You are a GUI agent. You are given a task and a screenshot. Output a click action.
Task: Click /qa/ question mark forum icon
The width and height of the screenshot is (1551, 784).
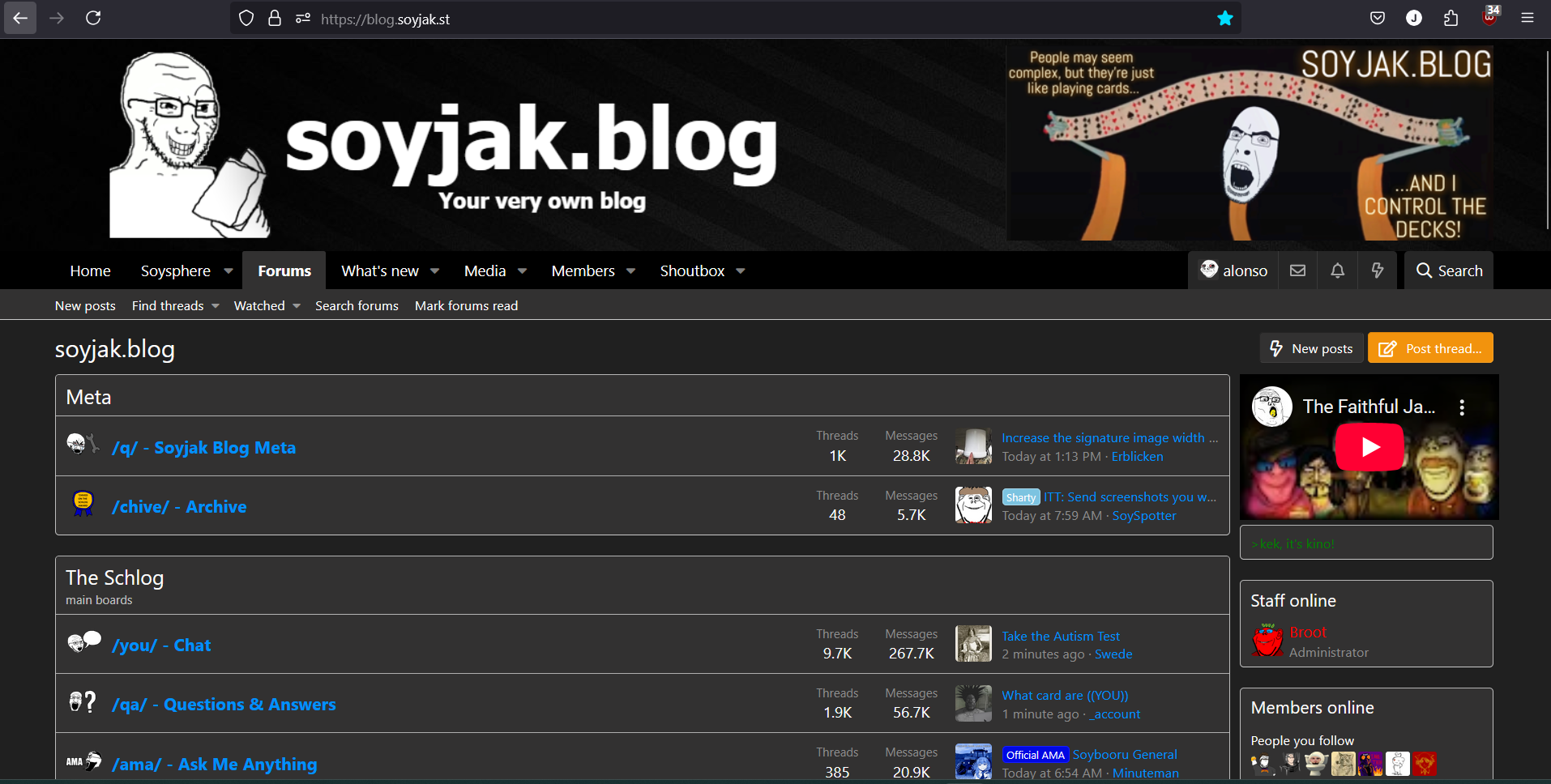[x=83, y=701]
